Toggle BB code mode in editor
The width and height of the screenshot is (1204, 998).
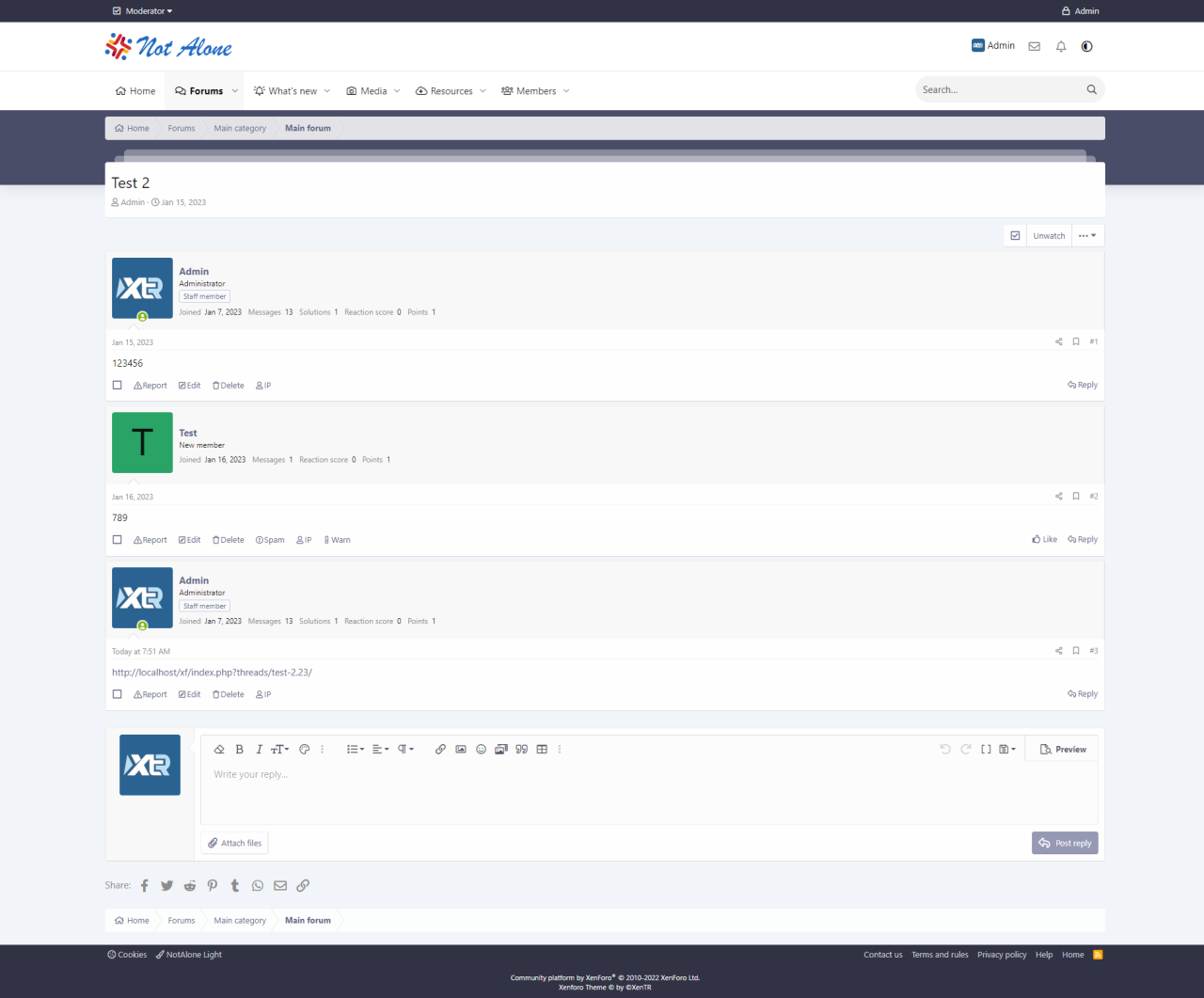(x=986, y=750)
